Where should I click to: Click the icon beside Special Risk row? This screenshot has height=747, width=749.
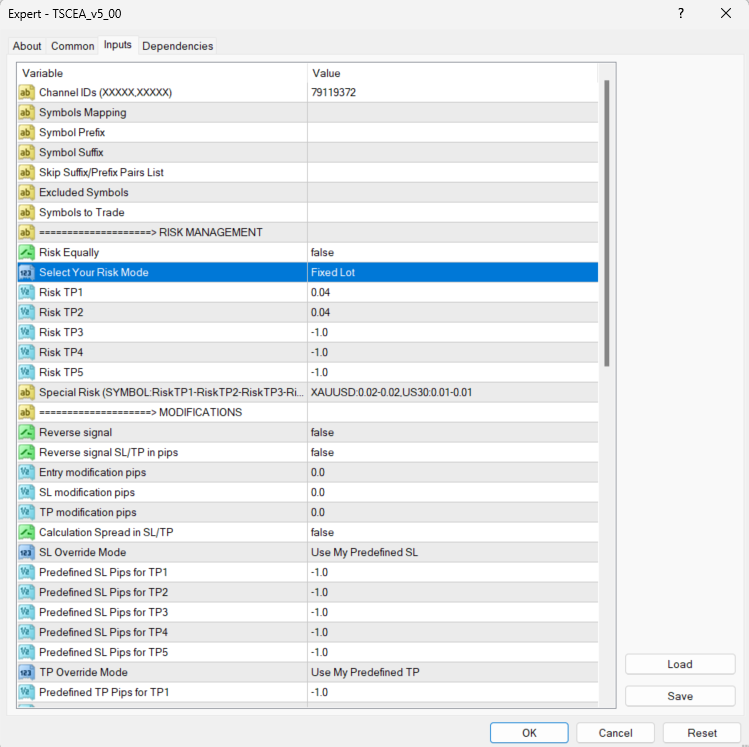point(27,392)
